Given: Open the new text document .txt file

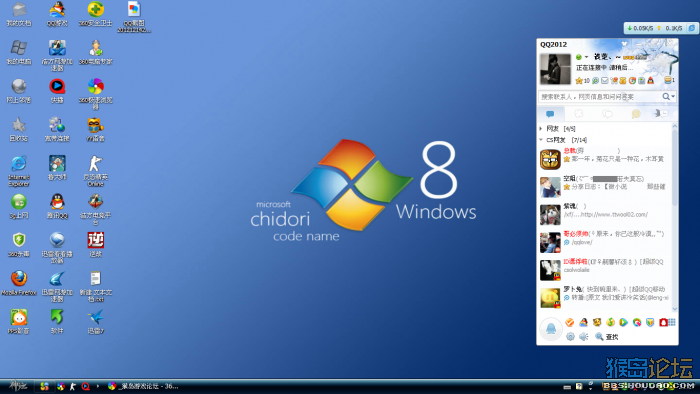Looking at the screenshot, I should (x=96, y=286).
